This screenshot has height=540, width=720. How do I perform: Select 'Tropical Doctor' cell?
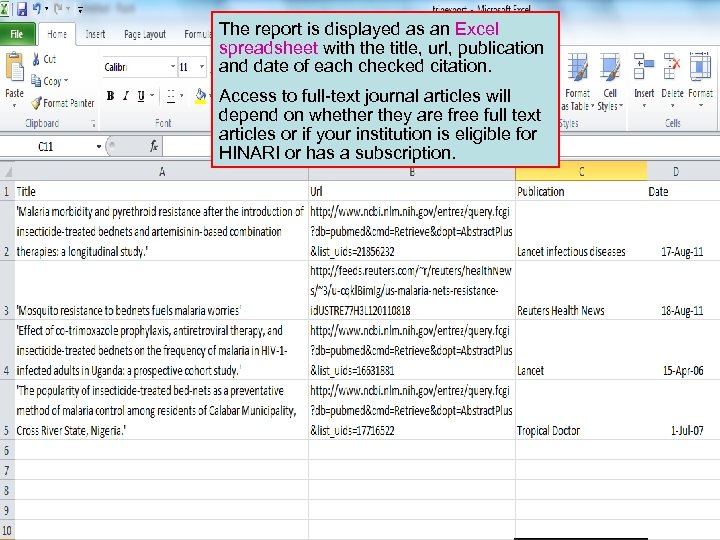click(x=581, y=410)
